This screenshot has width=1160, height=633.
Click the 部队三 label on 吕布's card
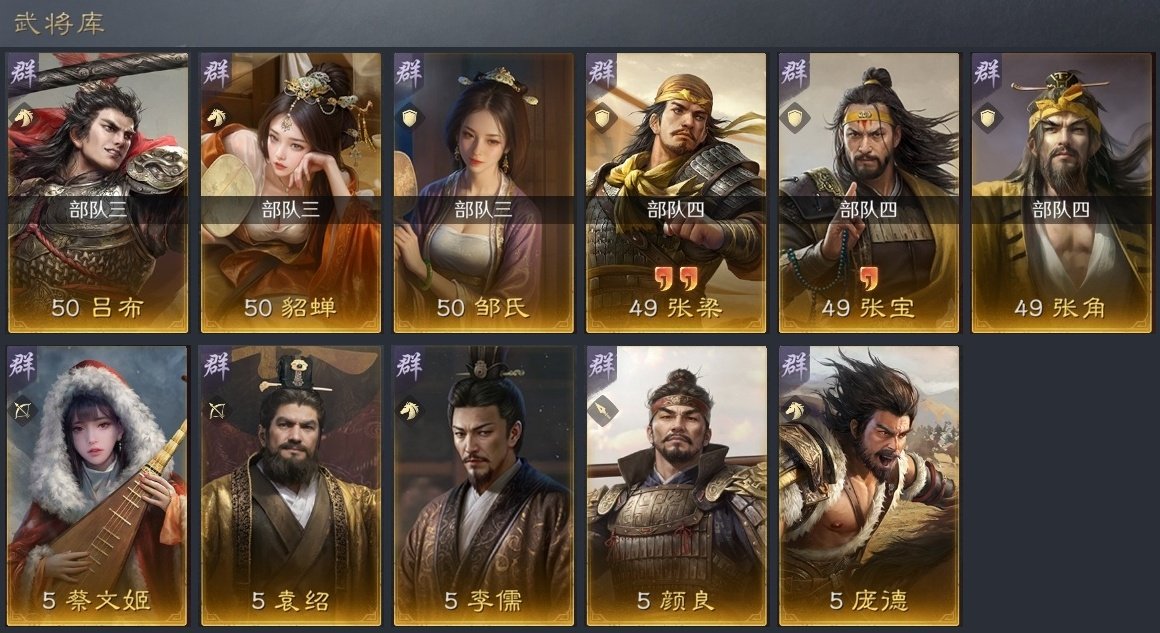tap(98, 210)
